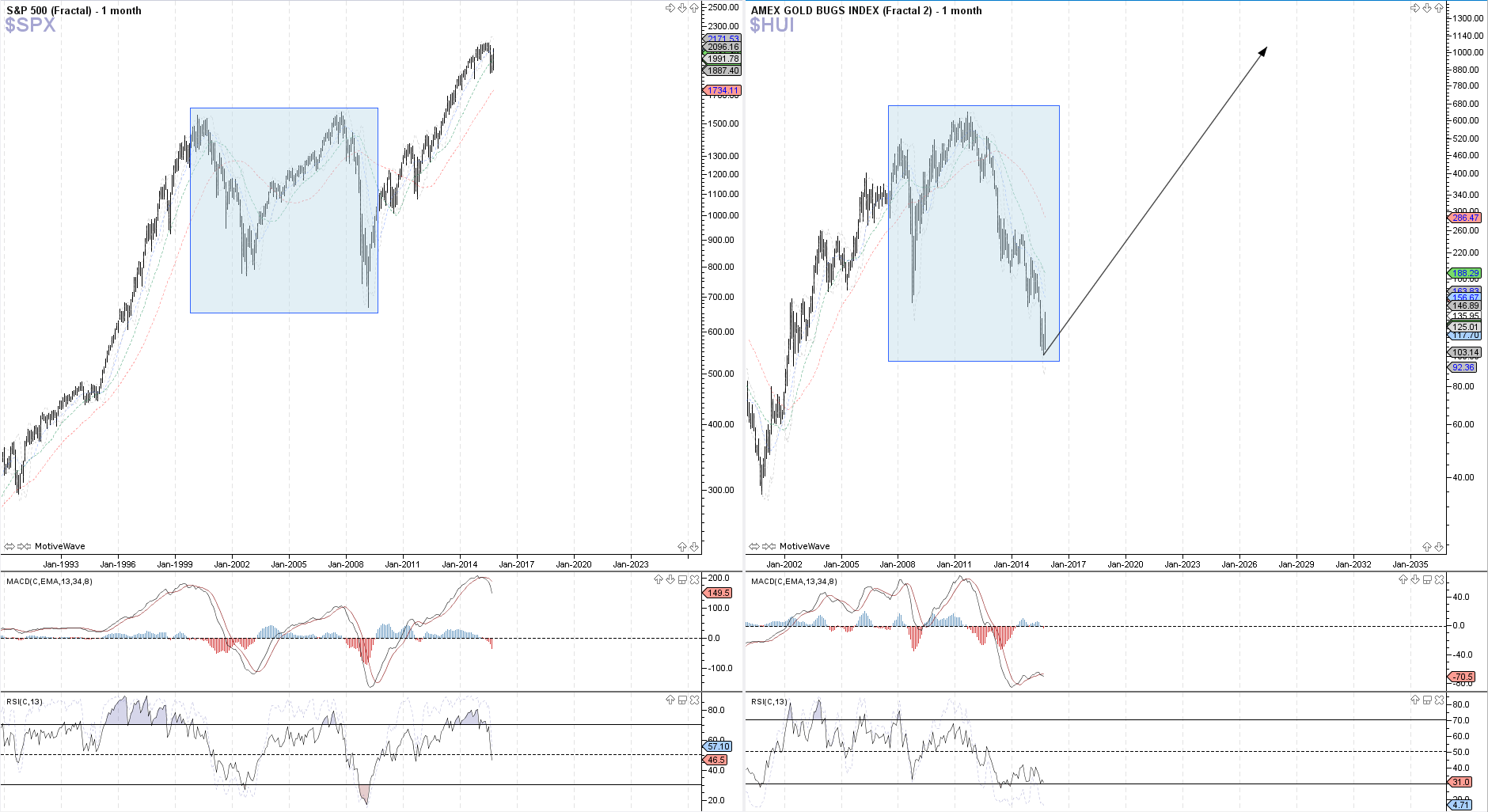The height and width of the screenshot is (812, 1488).
Task: Click the right-arrow icon atop the $HUI chart
Action: point(1415,8)
